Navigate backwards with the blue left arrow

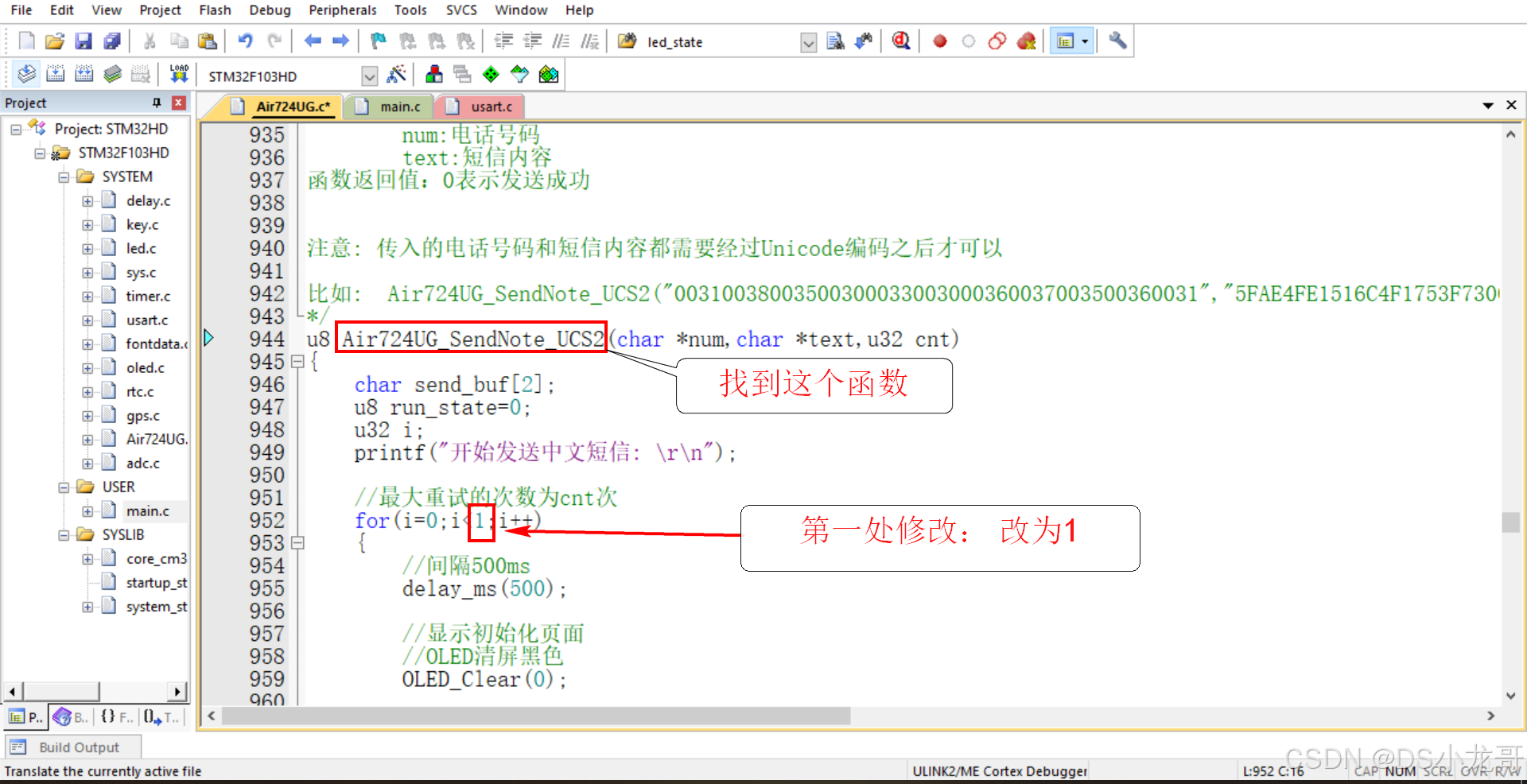click(x=313, y=41)
